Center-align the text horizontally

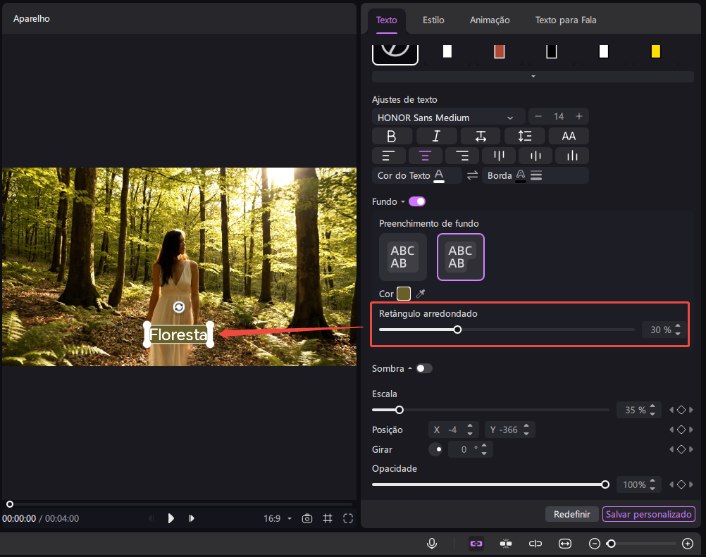424,155
